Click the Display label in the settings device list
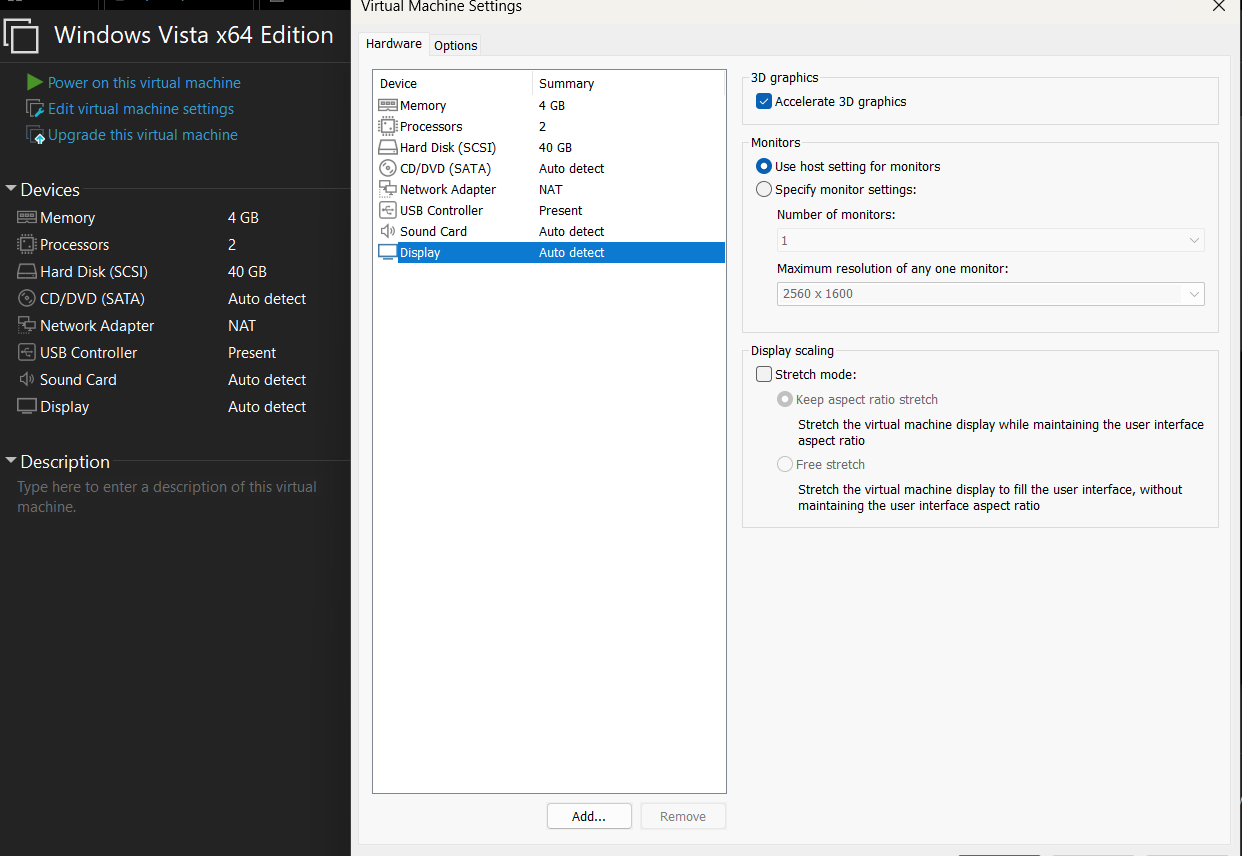 pos(420,252)
